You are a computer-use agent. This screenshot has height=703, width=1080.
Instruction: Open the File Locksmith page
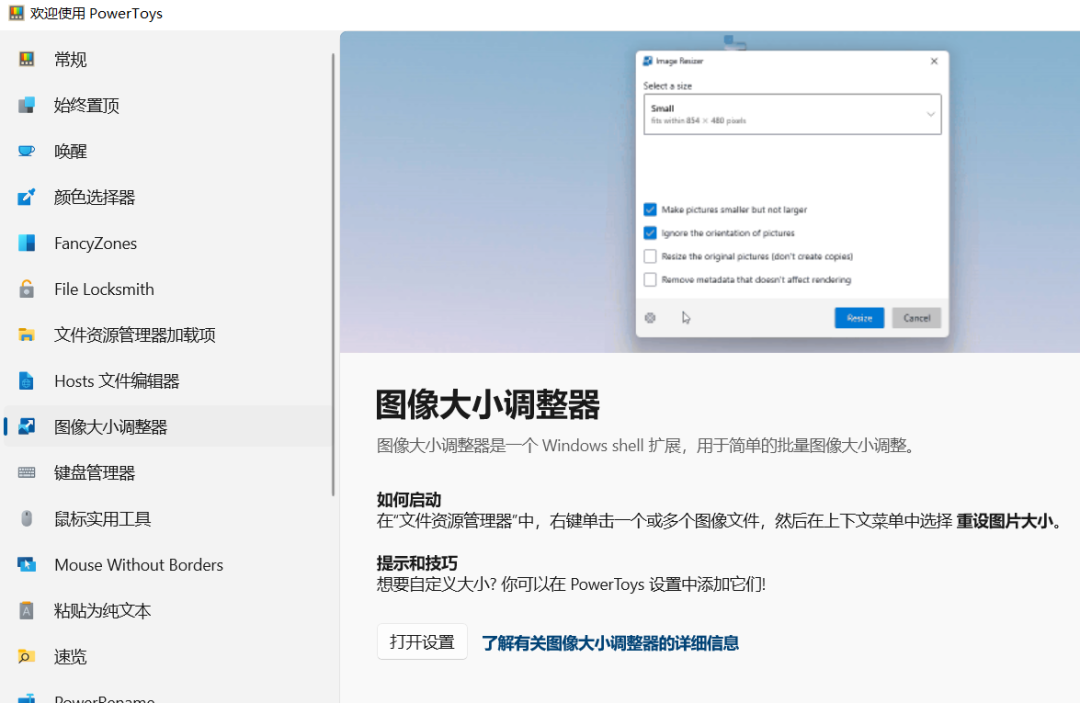(x=104, y=289)
